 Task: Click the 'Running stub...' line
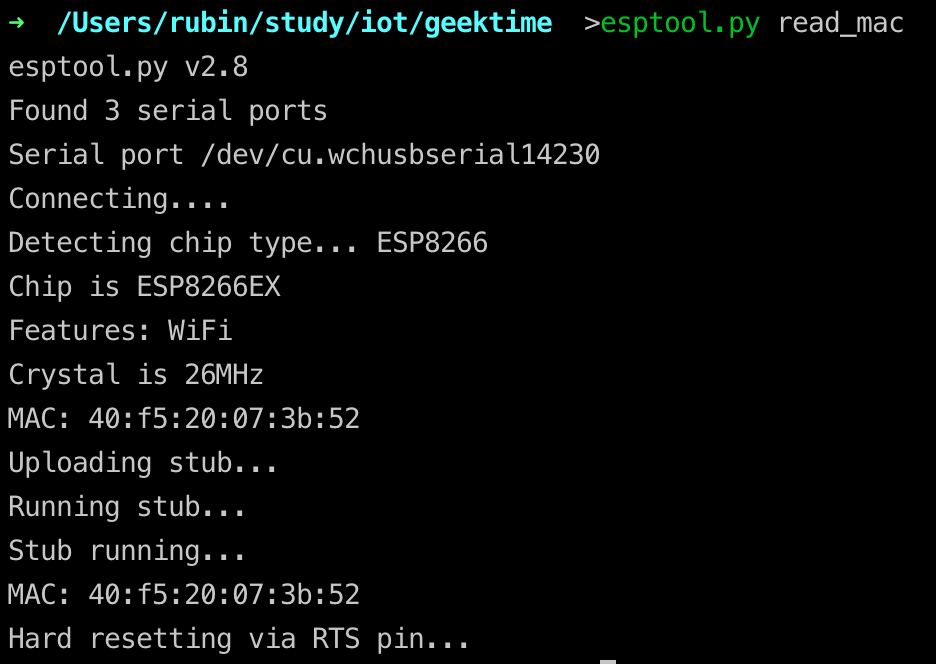127,507
